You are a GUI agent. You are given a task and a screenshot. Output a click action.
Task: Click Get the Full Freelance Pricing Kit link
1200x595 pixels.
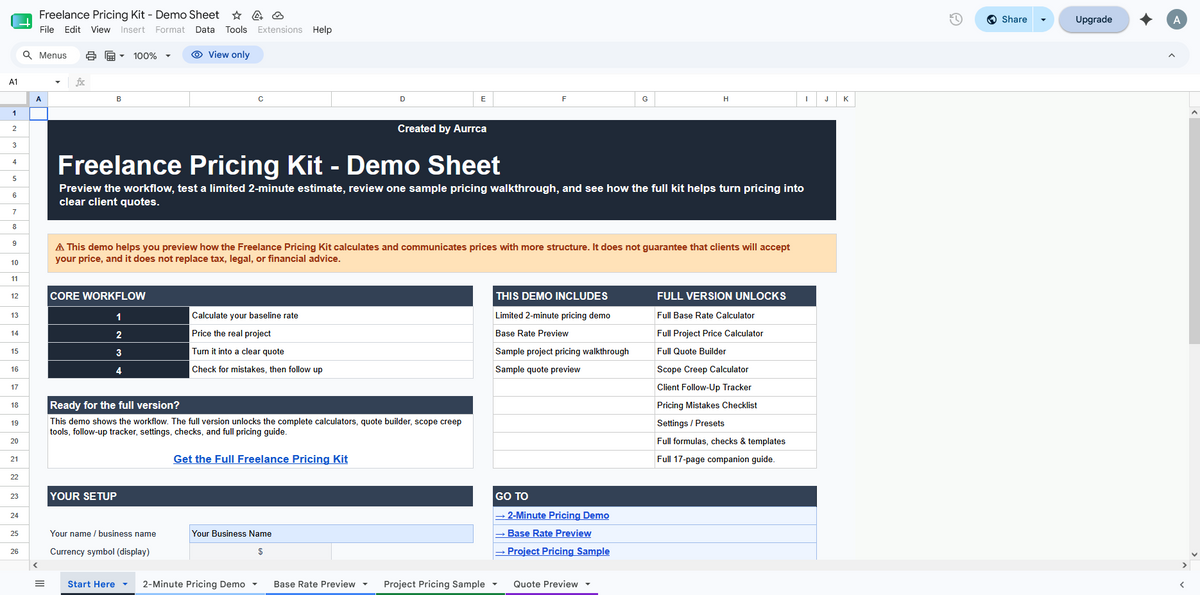(261, 459)
